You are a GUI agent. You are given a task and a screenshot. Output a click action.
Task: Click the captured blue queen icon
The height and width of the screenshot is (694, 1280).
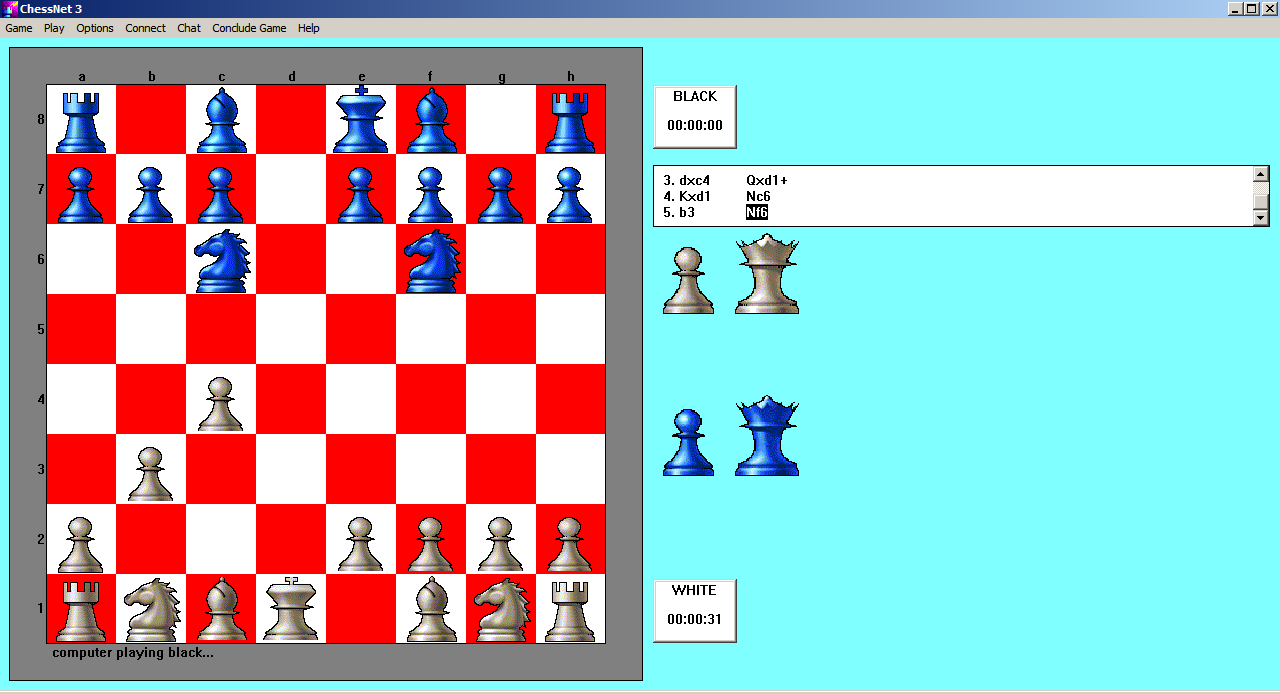click(767, 436)
